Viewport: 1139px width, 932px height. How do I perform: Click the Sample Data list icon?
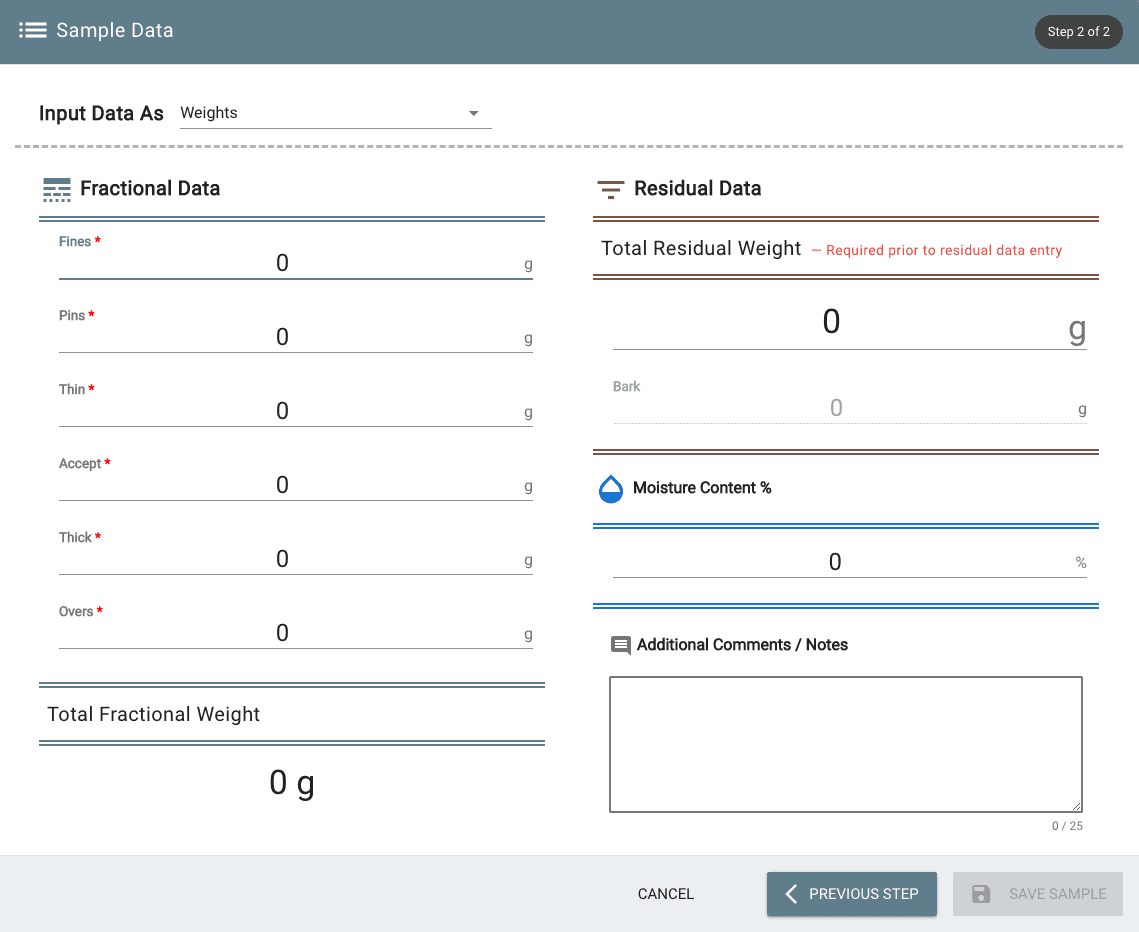33,31
